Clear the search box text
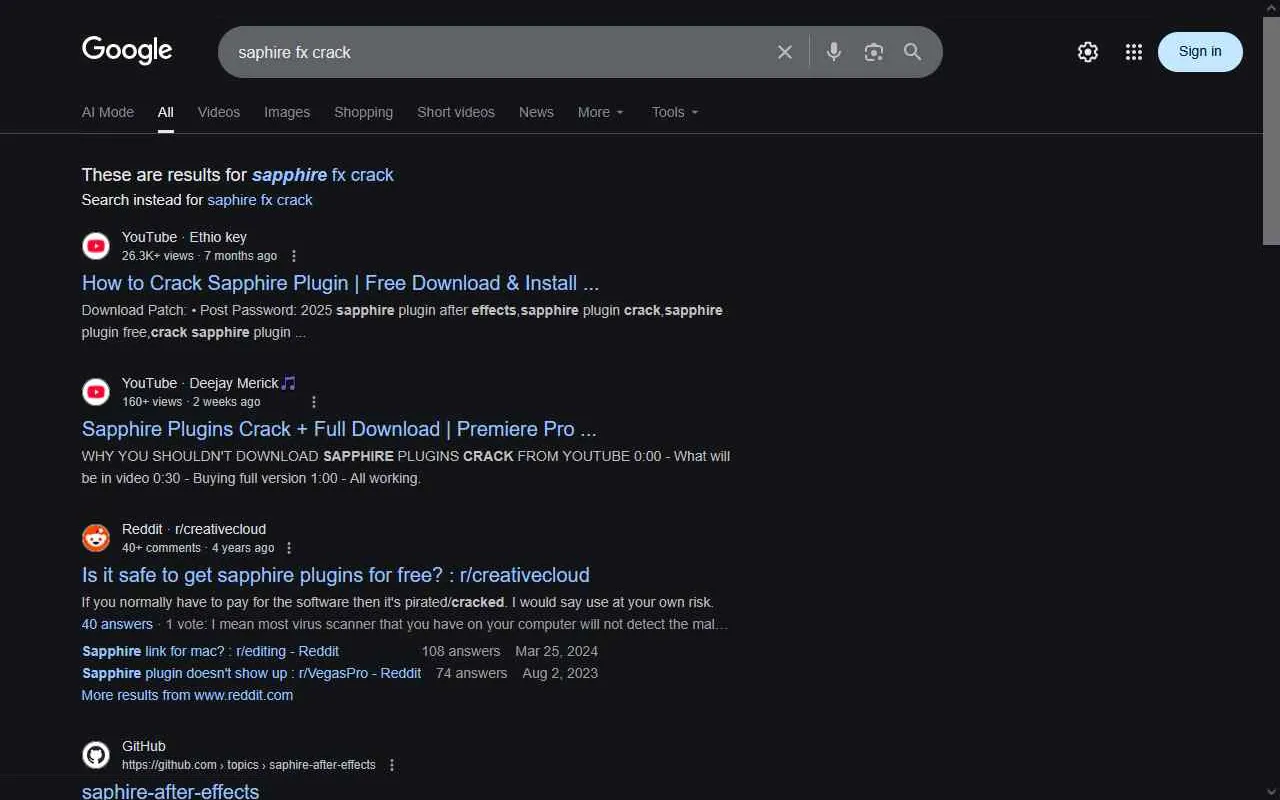The height and width of the screenshot is (800, 1280). click(x=785, y=52)
